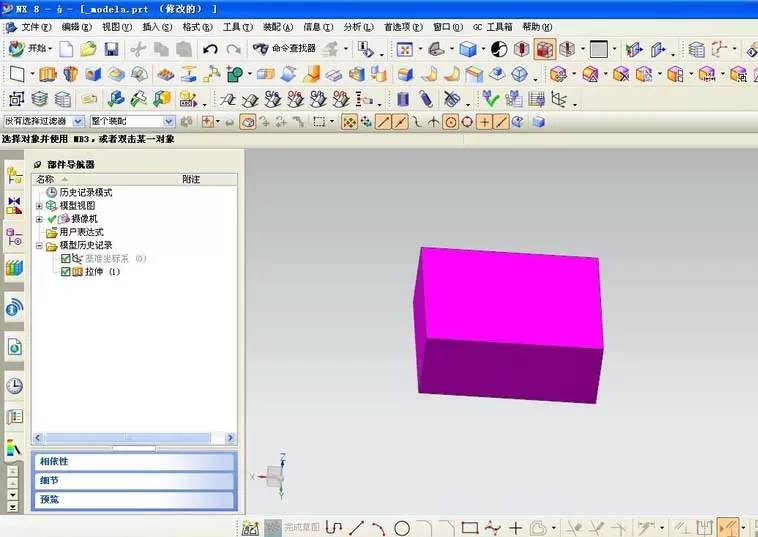Click the Save floppy disk icon

[112, 49]
